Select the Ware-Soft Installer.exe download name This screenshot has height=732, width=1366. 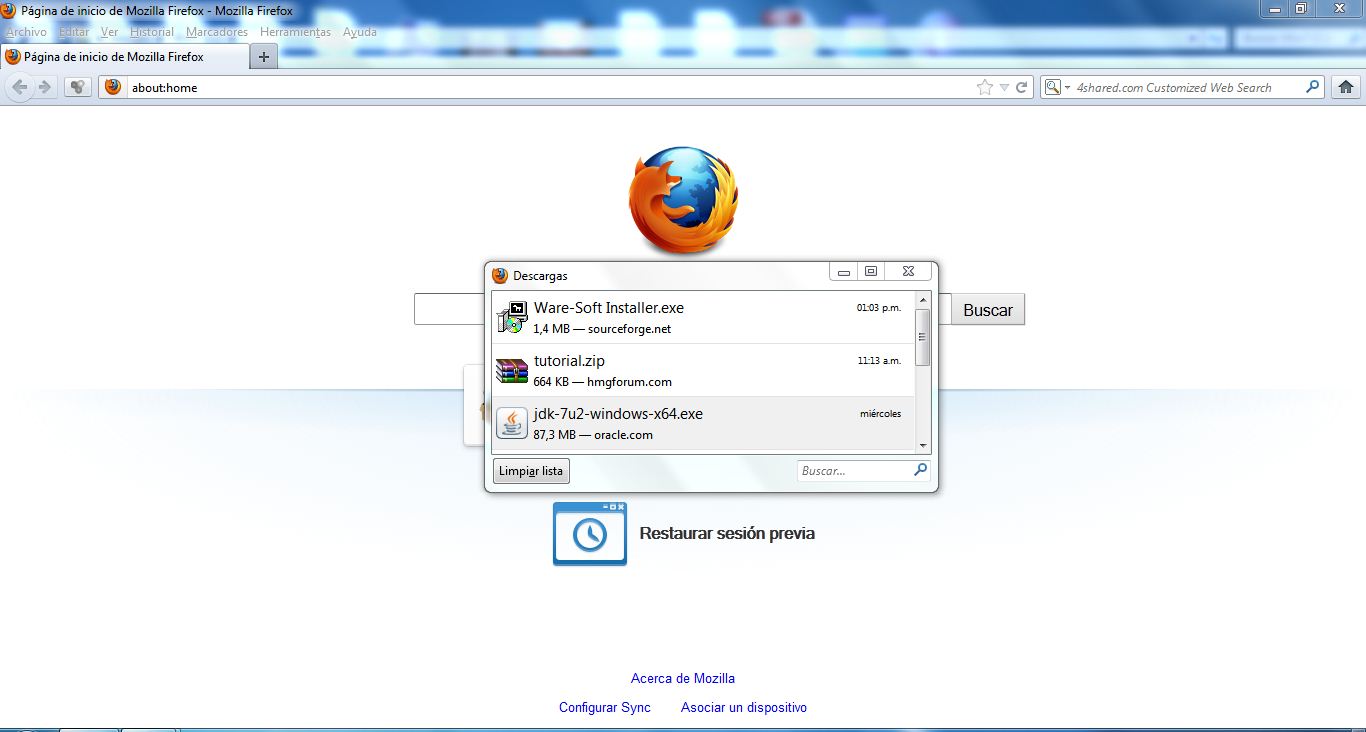click(x=609, y=308)
